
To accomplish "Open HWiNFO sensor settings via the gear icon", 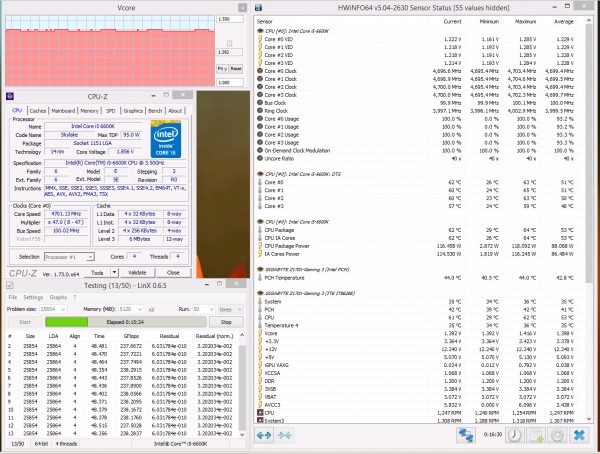I will pos(557,435).
